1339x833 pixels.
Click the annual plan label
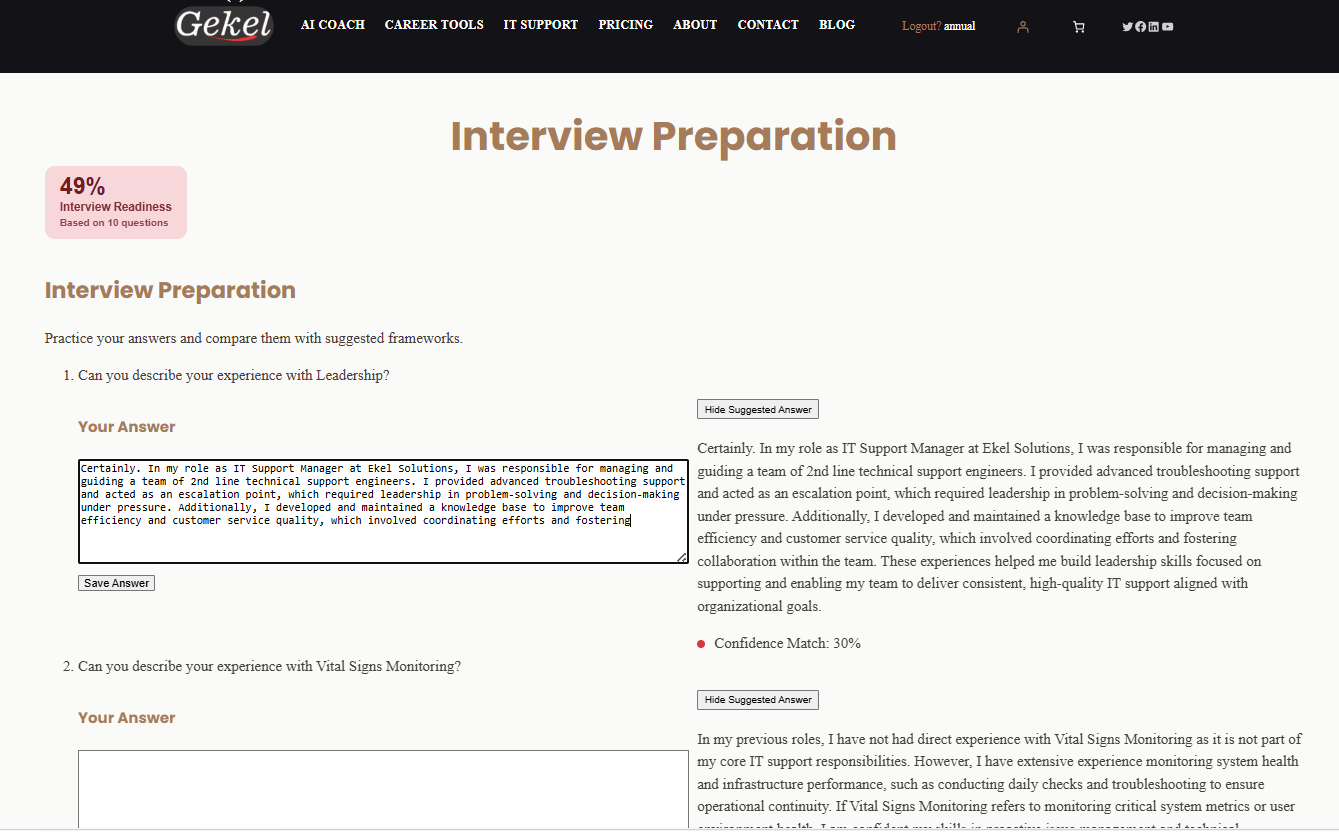point(960,26)
